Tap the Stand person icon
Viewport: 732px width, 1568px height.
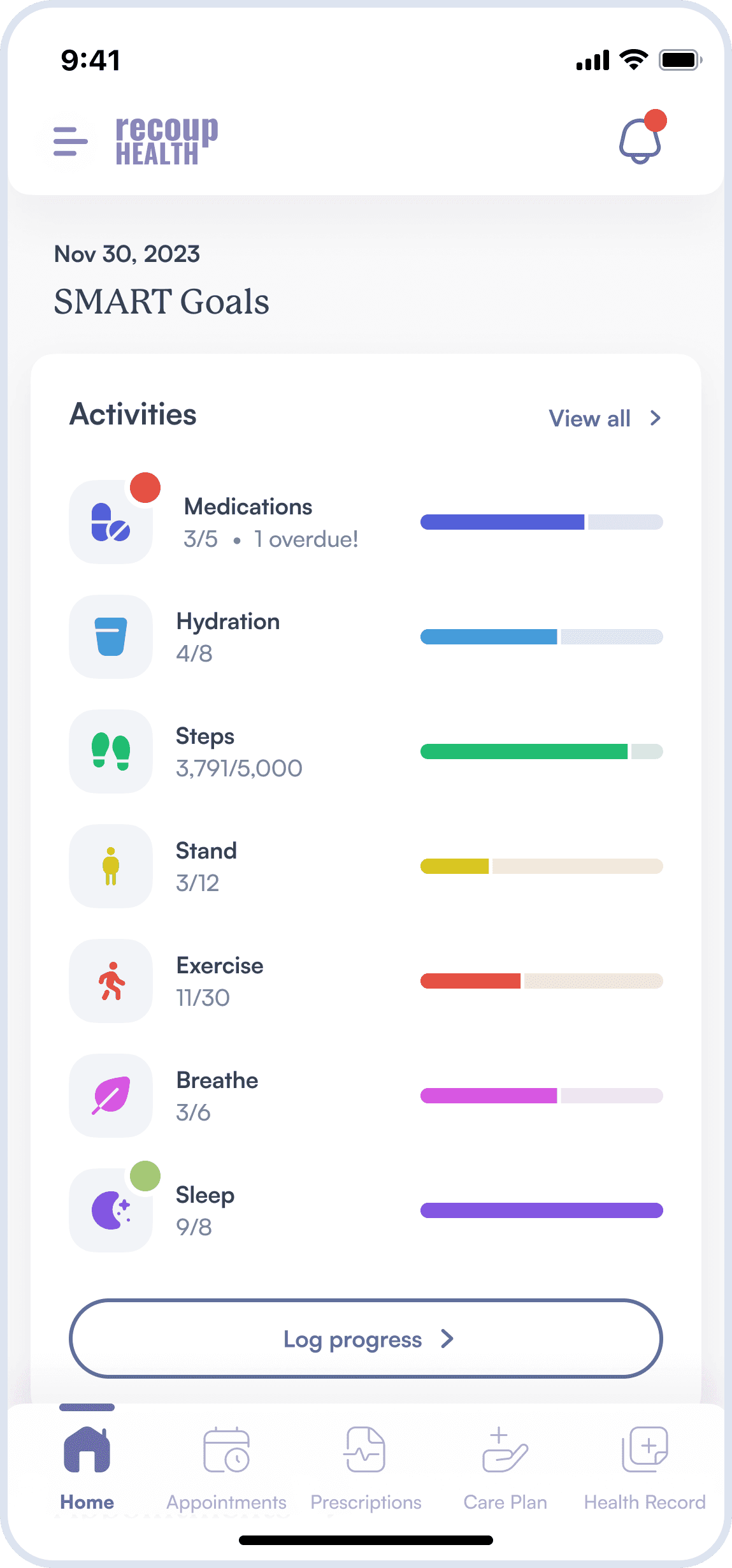point(111,866)
